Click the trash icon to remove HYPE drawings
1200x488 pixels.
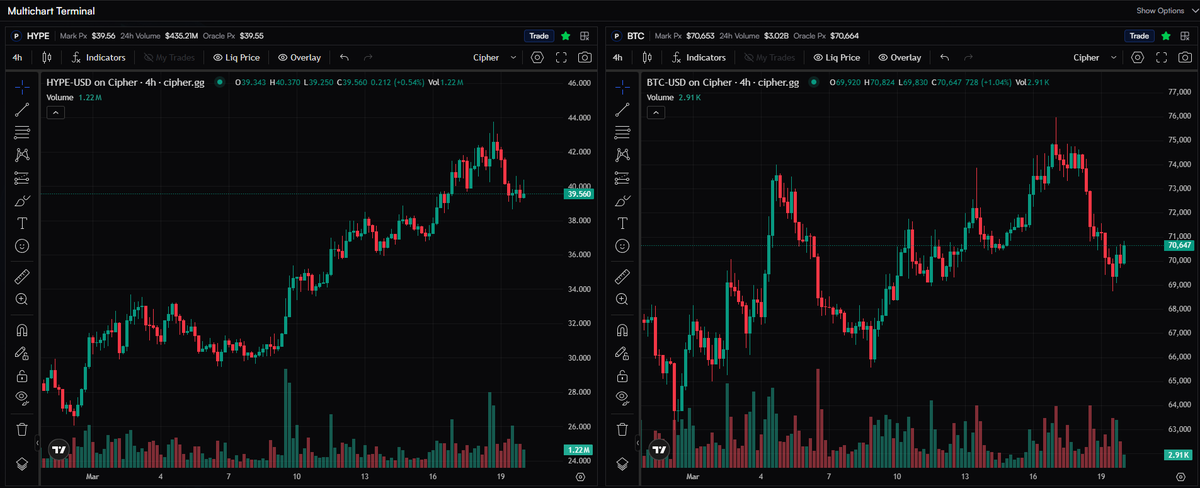(22, 429)
